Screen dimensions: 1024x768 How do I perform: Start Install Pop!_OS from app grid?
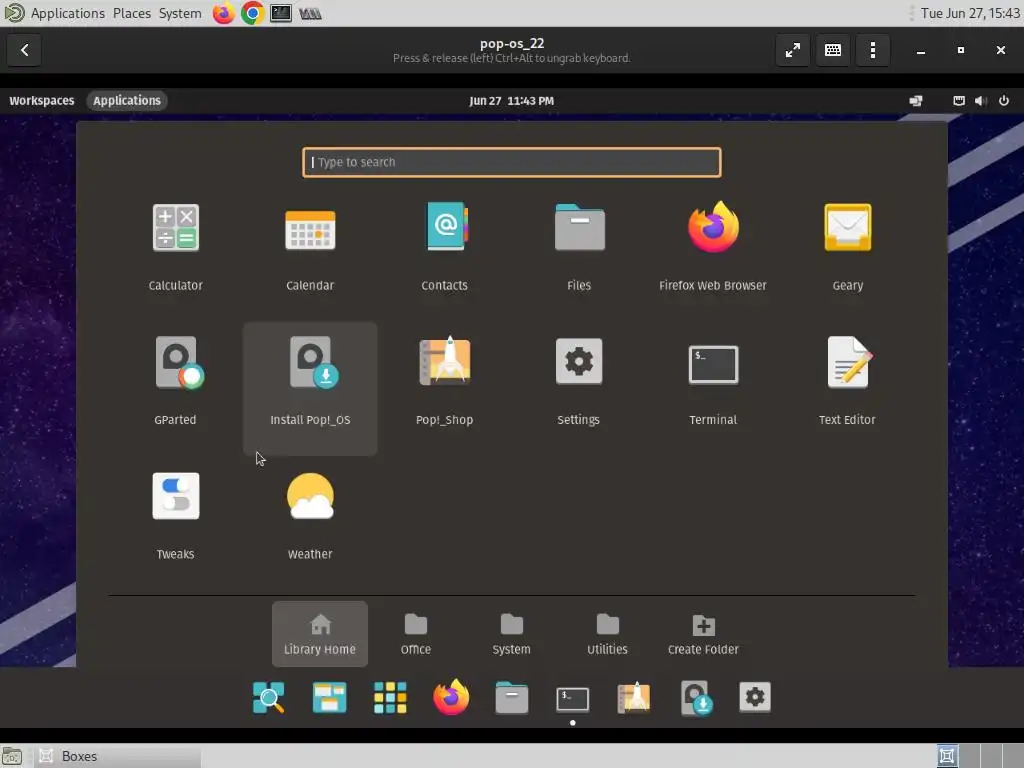310,389
